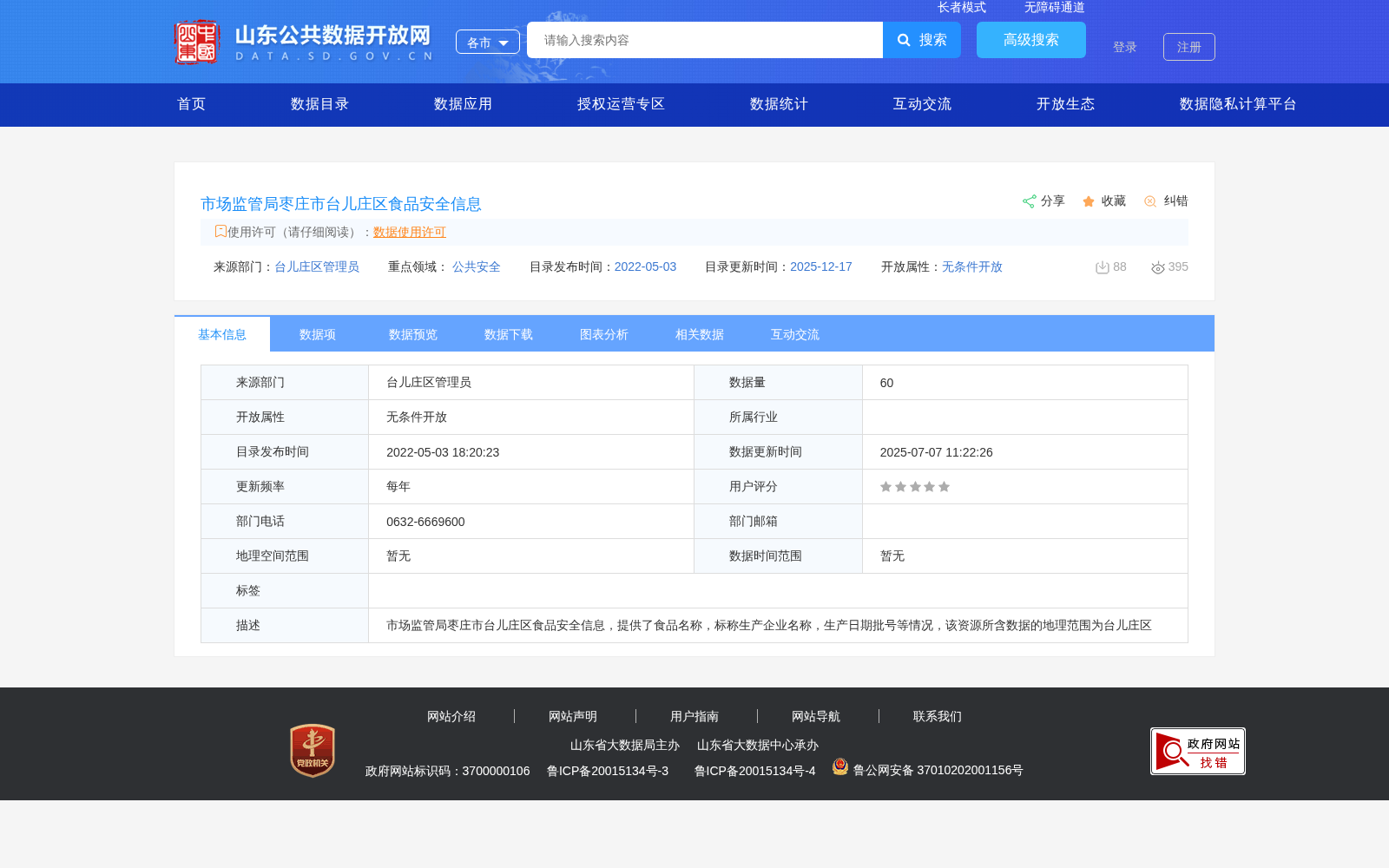The height and width of the screenshot is (868, 1389).
Task: Click the share icon
Action: pos(1029,201)
